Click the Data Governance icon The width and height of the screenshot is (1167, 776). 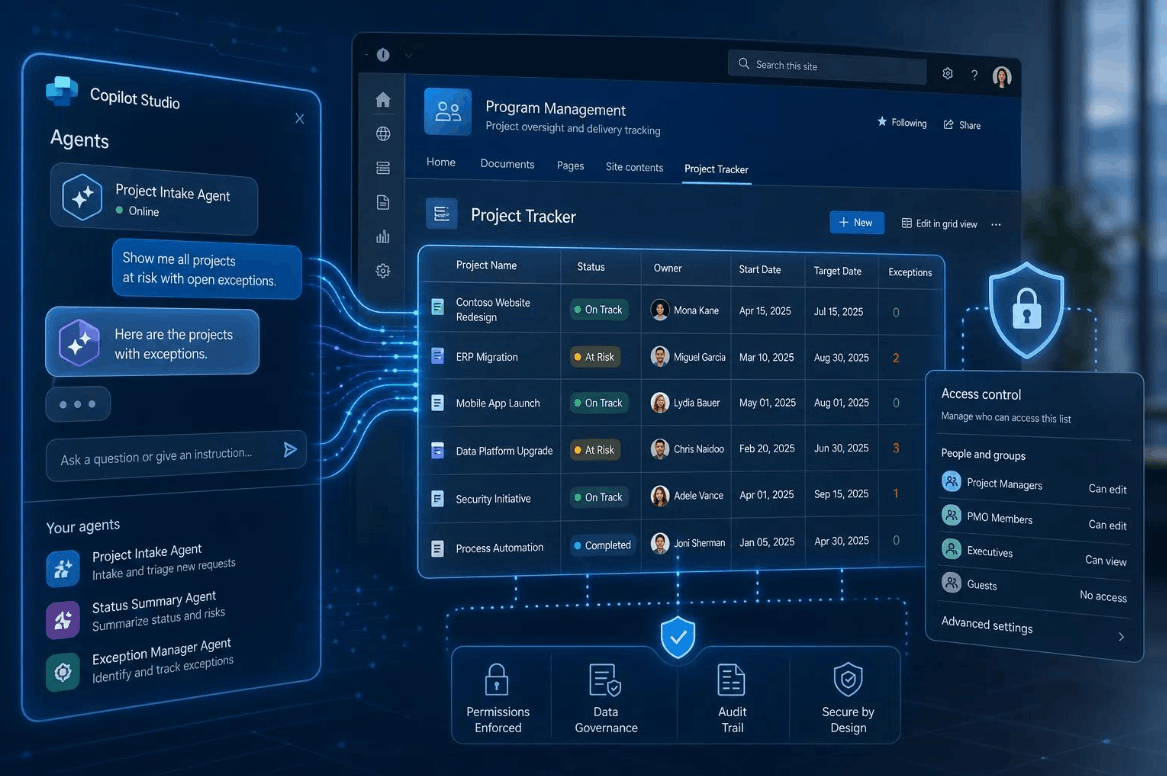pos(605,679)
